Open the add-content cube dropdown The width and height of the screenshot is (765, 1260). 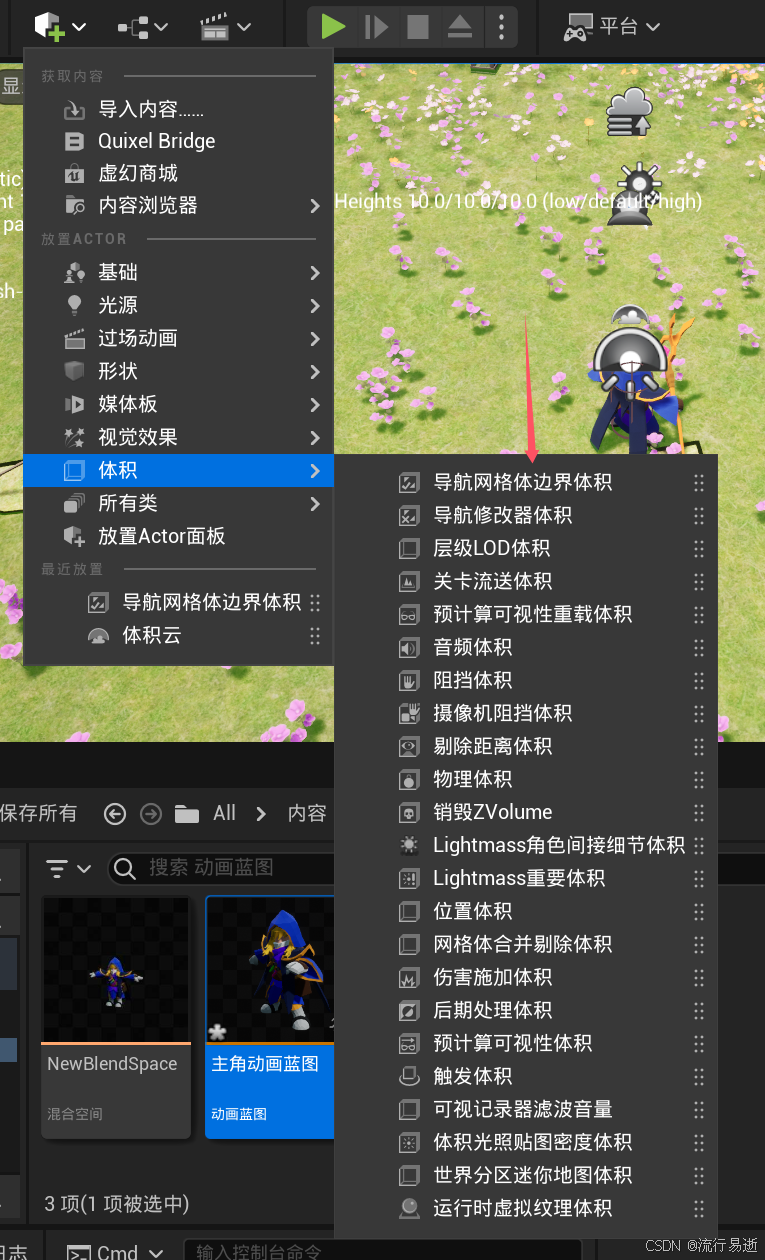[60, 27]
